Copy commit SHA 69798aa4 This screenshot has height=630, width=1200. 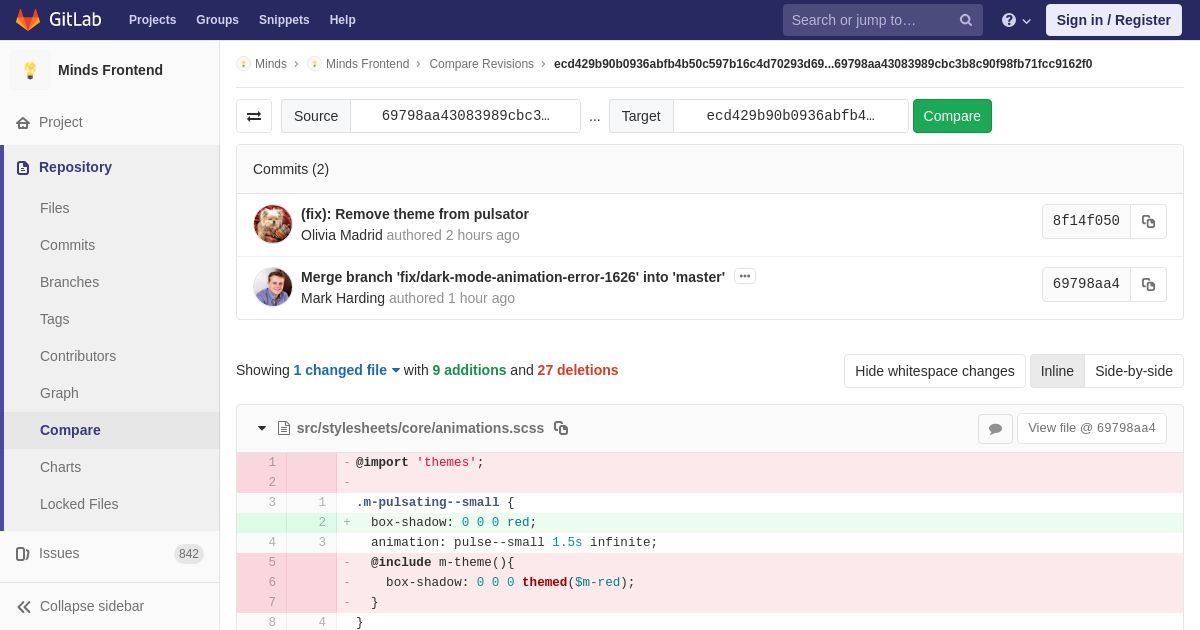tap(1148, 285)
